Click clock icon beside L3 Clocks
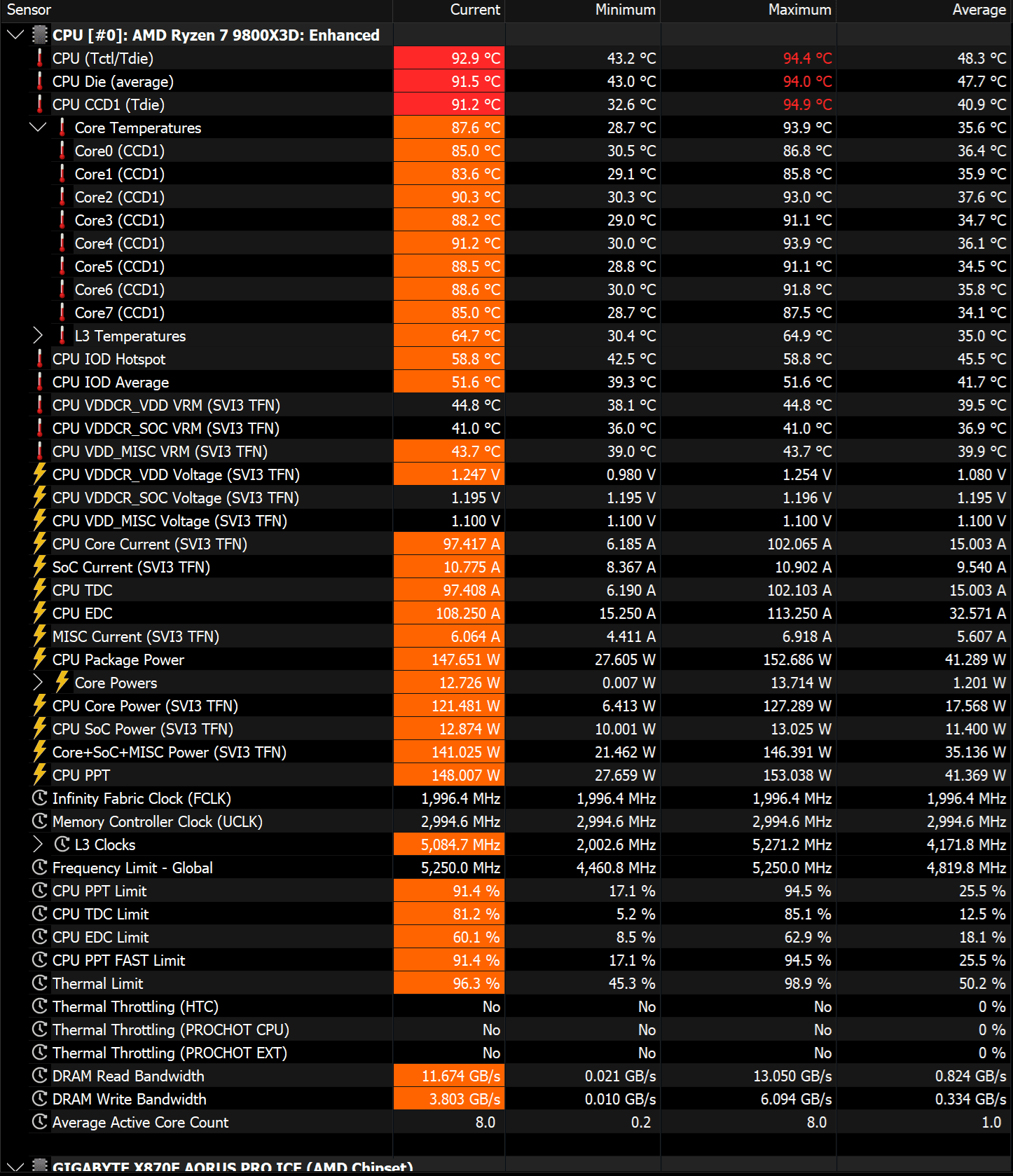Screen dimensions: 1013x1176 tap(62, 845)
